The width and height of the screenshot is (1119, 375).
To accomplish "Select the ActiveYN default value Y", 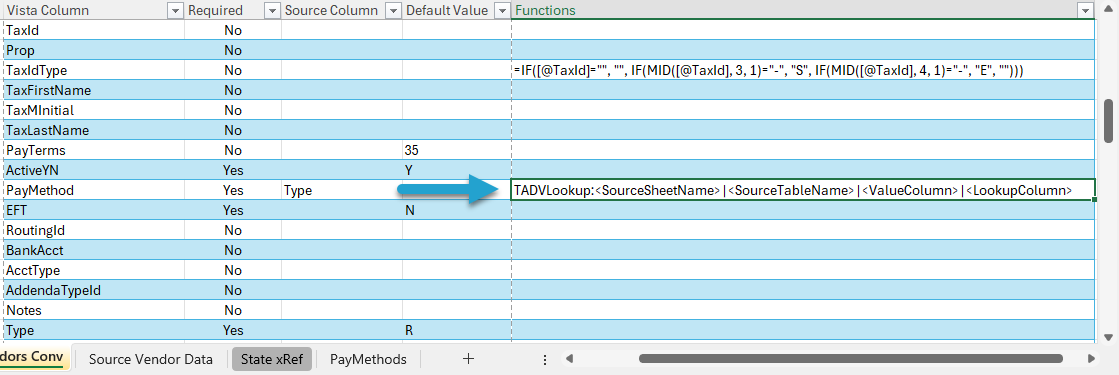I will point(457,170).
